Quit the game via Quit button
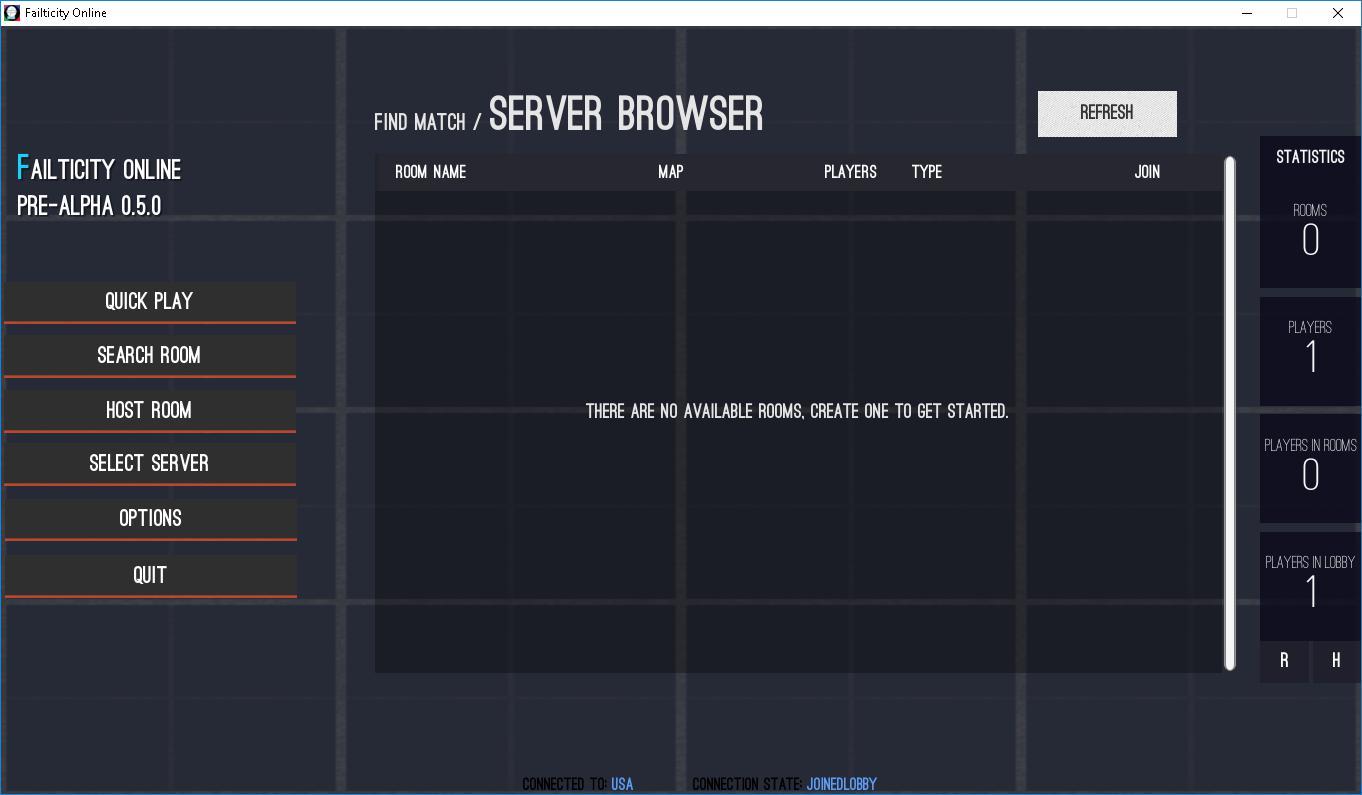The height and width of the screenshot is (795, 1362). (150, 575)
